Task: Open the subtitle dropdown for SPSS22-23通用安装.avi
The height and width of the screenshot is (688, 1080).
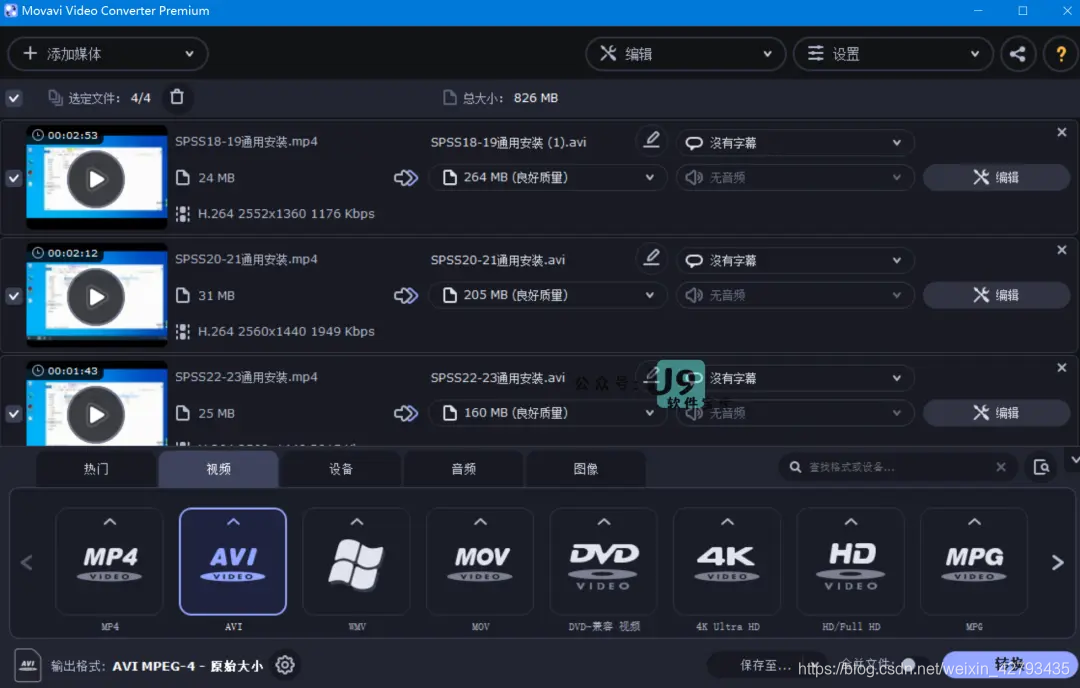Action: click(795, 378)
